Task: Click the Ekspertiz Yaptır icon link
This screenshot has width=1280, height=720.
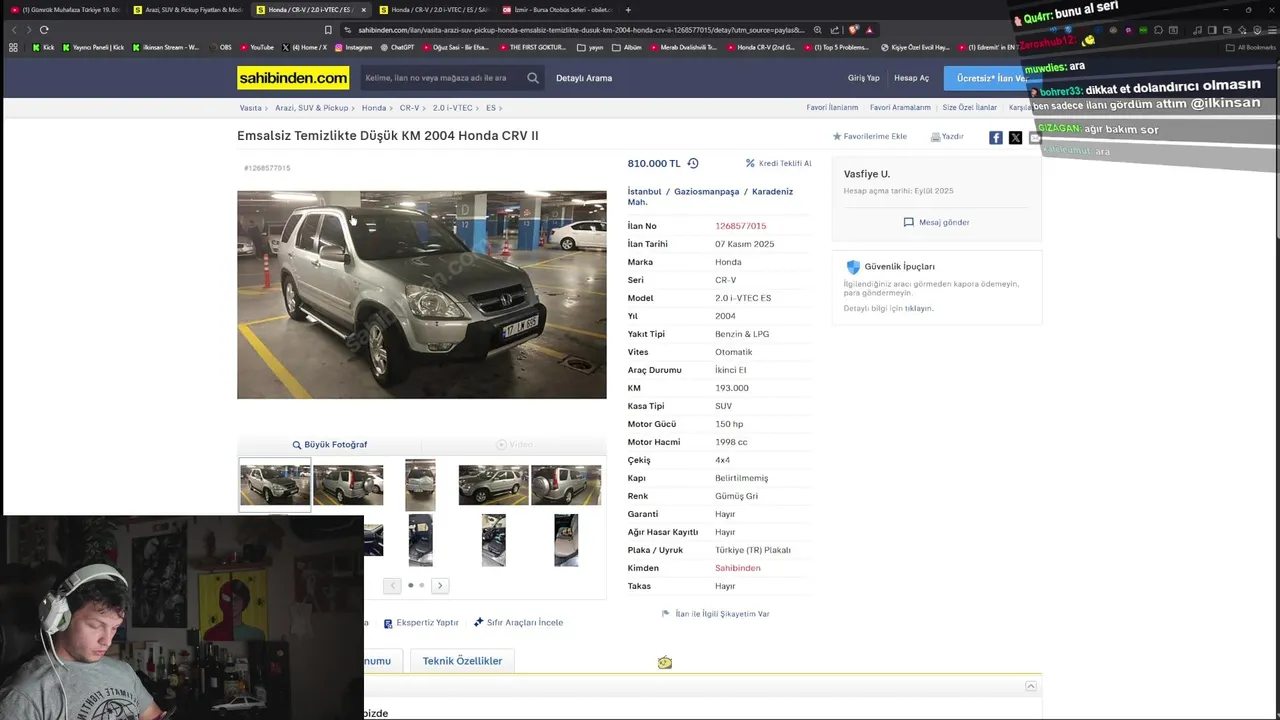Action: click(x=421, y=622)
